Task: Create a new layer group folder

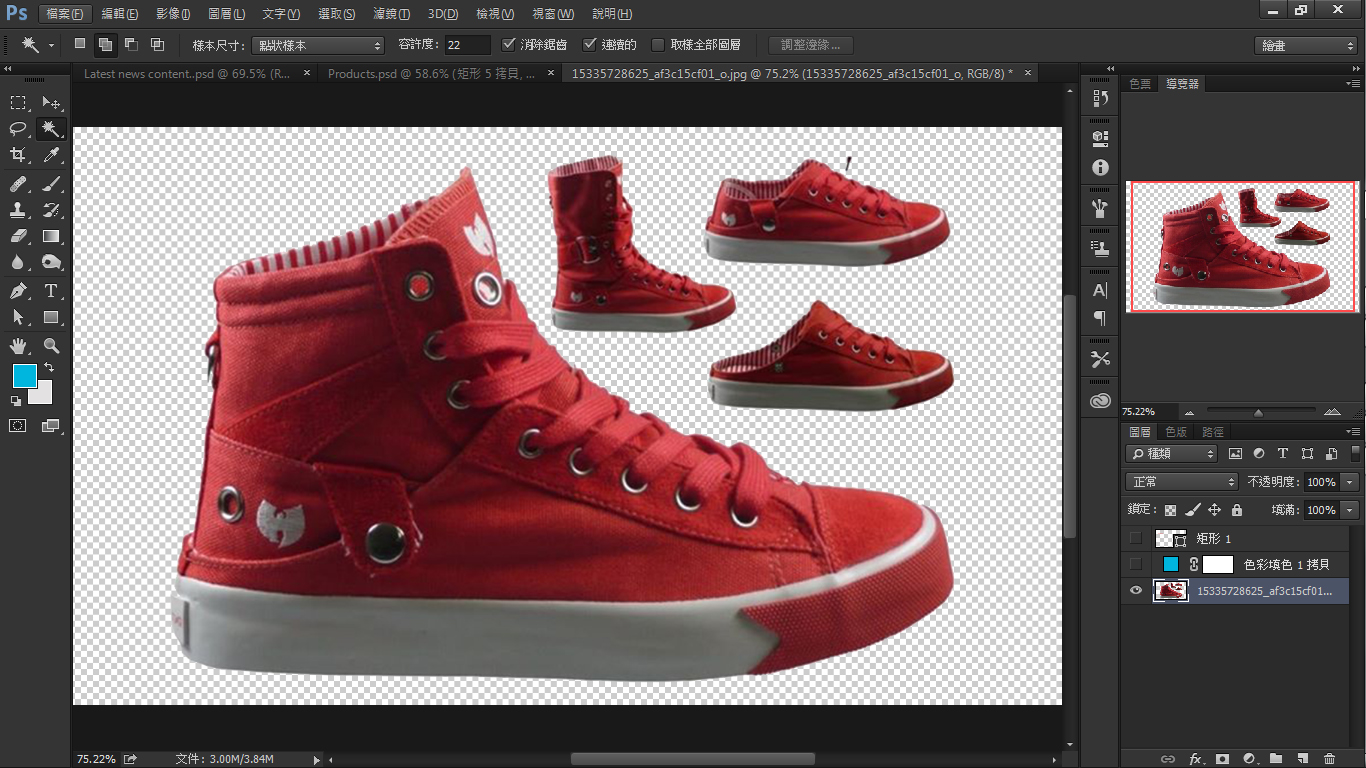Action: (x=1275, y=759)
